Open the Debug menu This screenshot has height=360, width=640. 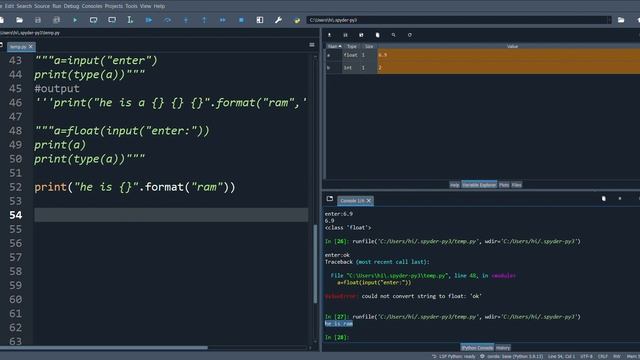pyautogui.click(x=71, y=6)
